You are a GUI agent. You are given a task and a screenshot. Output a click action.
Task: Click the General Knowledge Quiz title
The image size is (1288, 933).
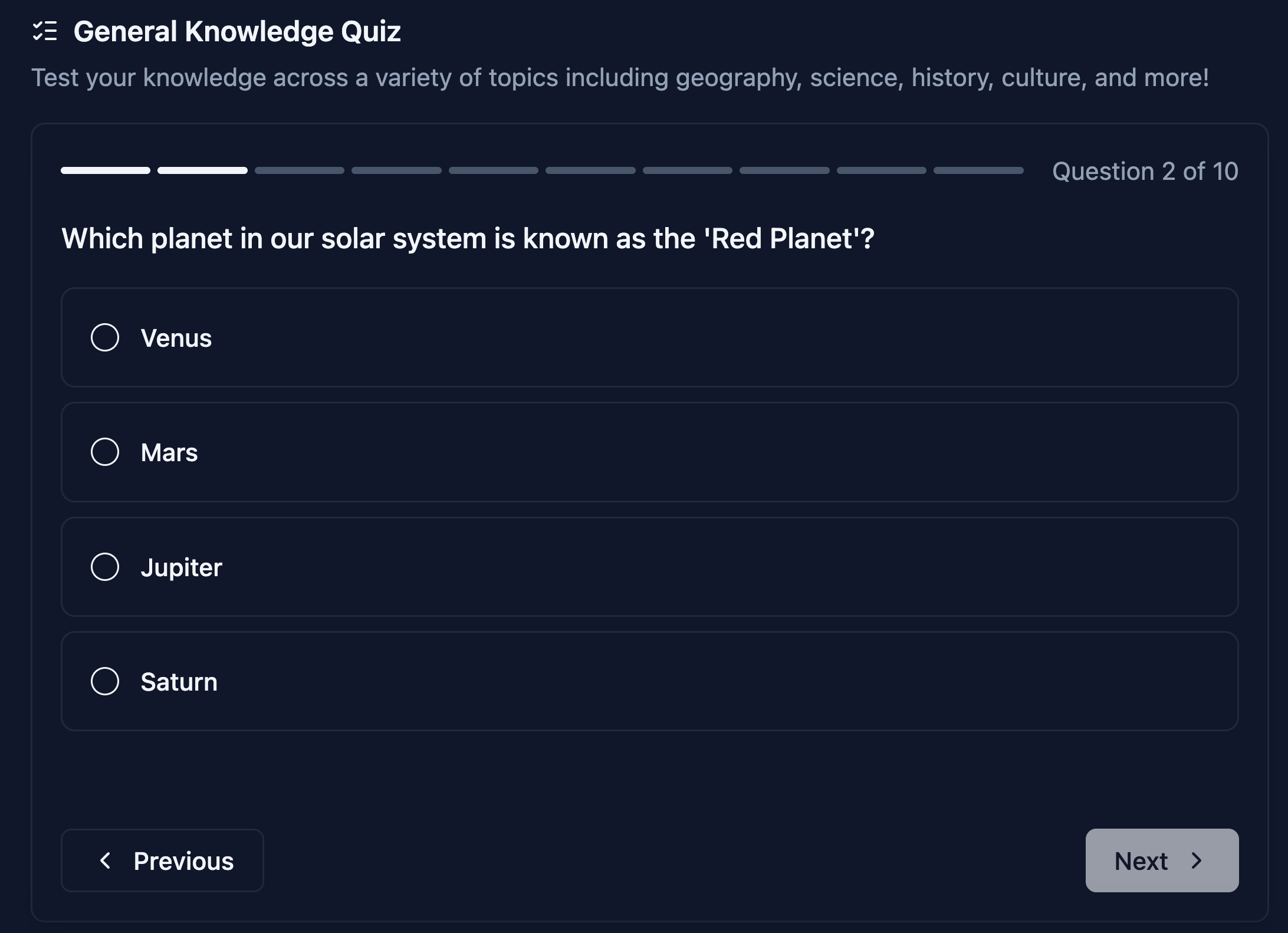(238, 31)
